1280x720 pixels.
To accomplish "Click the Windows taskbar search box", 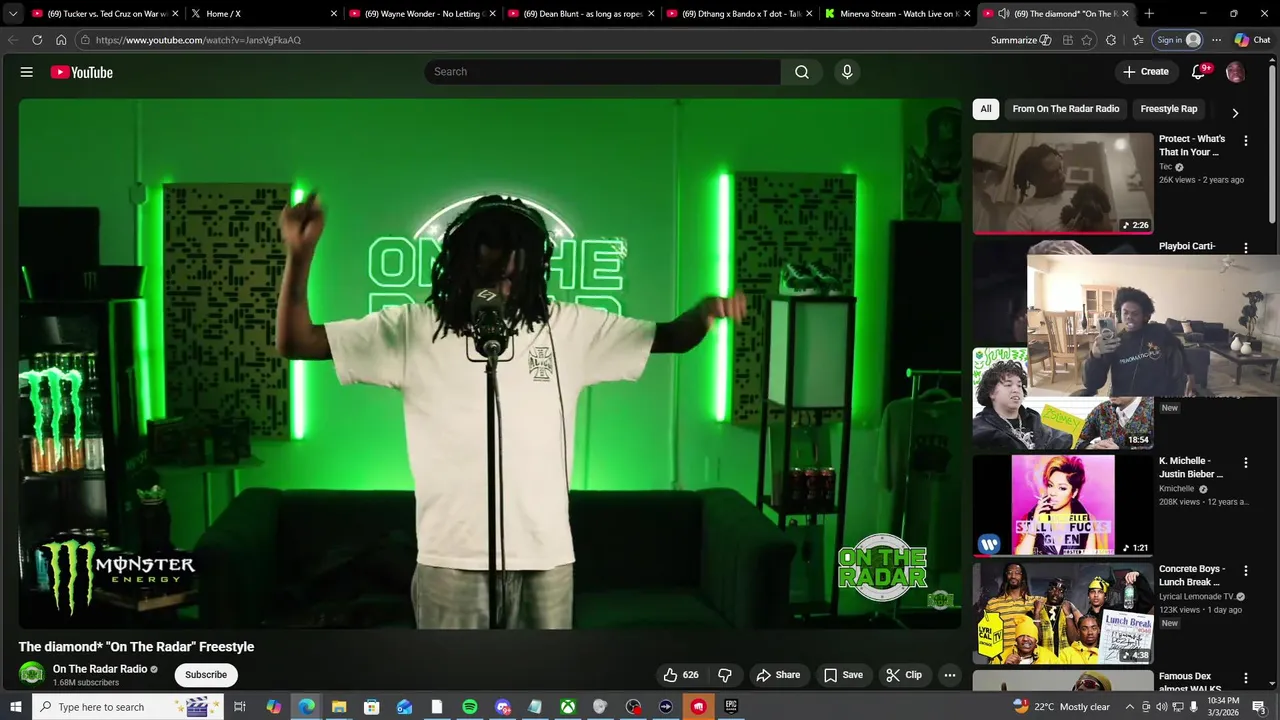I will pyautogui.click(x=128, y=707).
